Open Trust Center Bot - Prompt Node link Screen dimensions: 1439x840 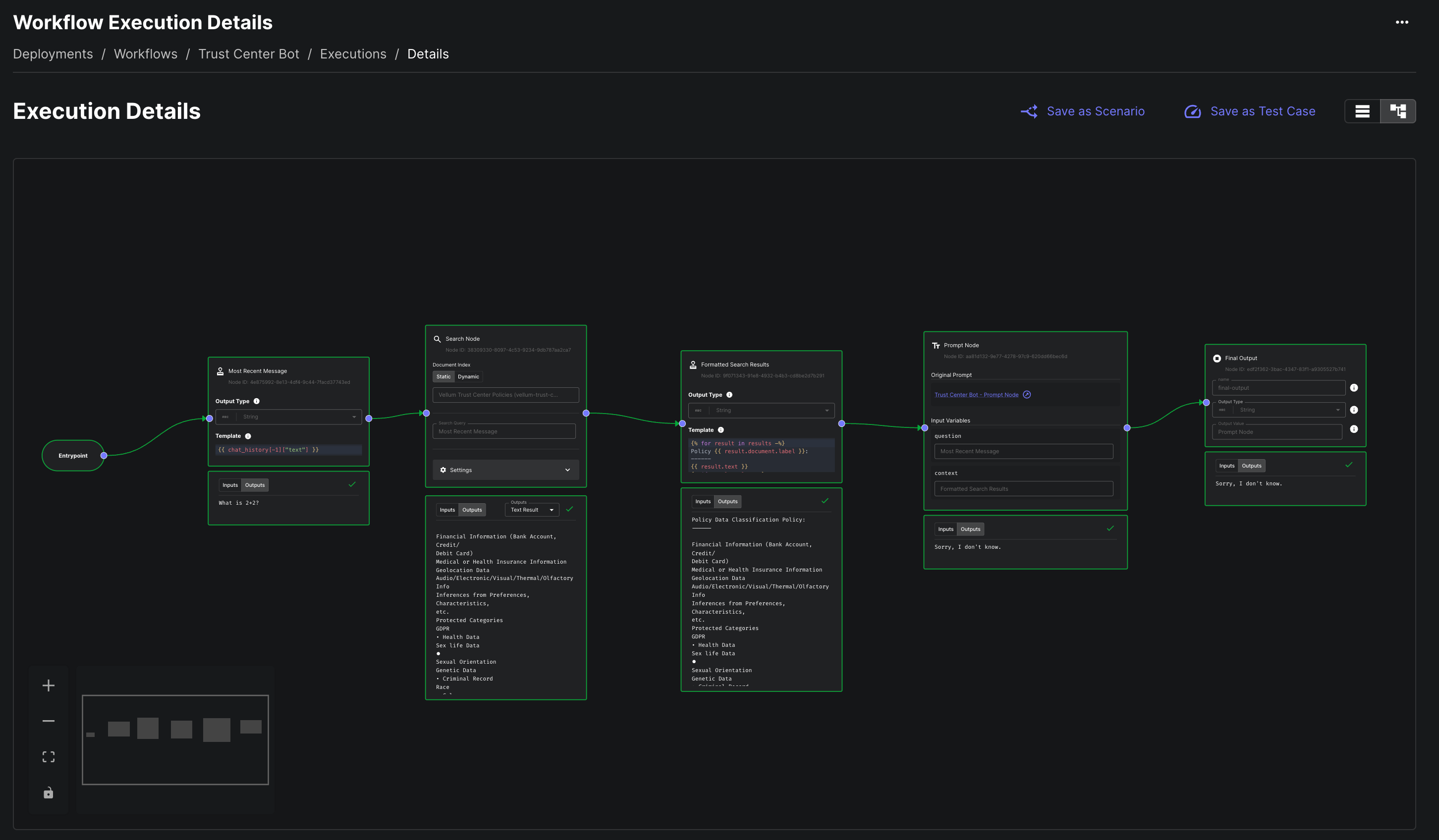point(976,395)
